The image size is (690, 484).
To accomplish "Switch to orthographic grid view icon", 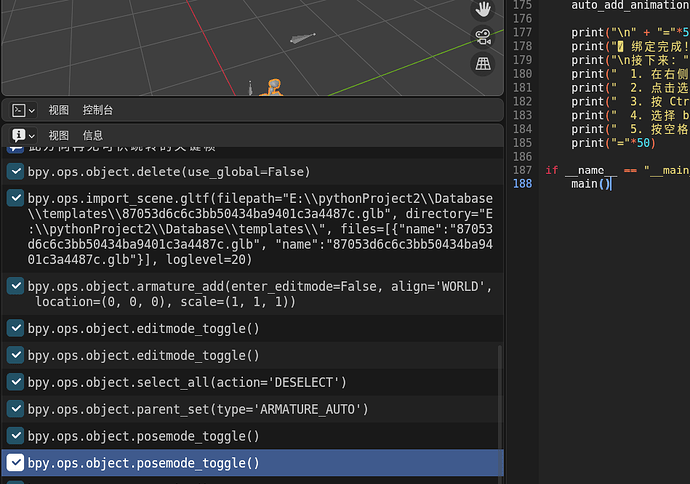I will click(483, 64).
